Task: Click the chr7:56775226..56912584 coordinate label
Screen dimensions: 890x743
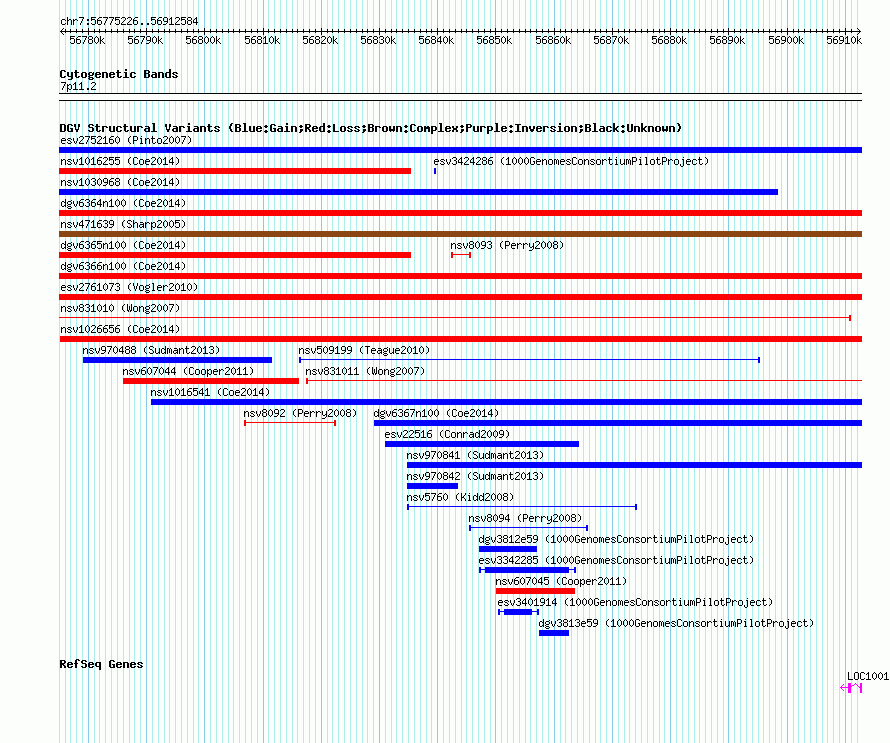Action: [129, 22]
